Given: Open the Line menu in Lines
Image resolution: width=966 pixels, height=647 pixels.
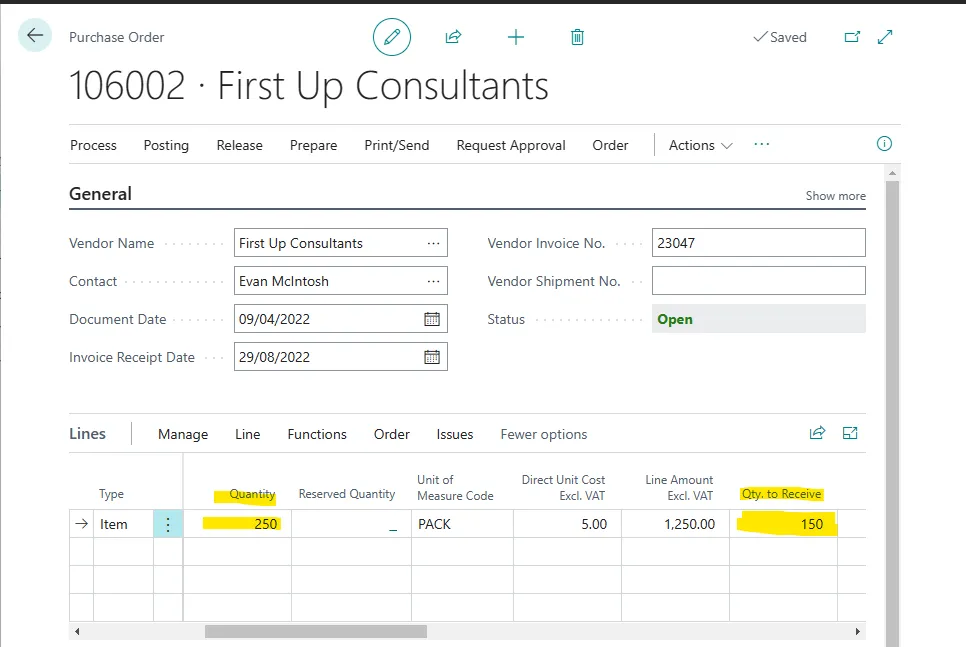Looking at the screenshot, I should (248, 434).
